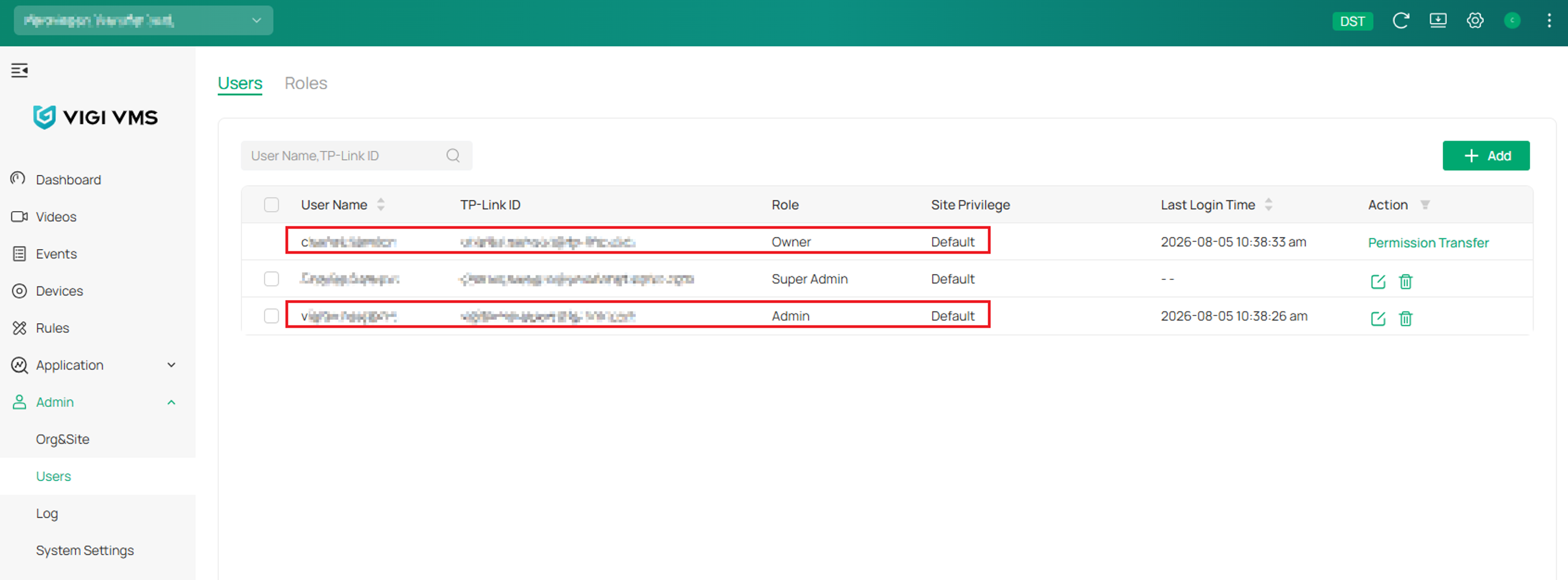Click the DST badge
Image resolution: width=1568 pixels, height=580 pixels.
(1353, 21)
